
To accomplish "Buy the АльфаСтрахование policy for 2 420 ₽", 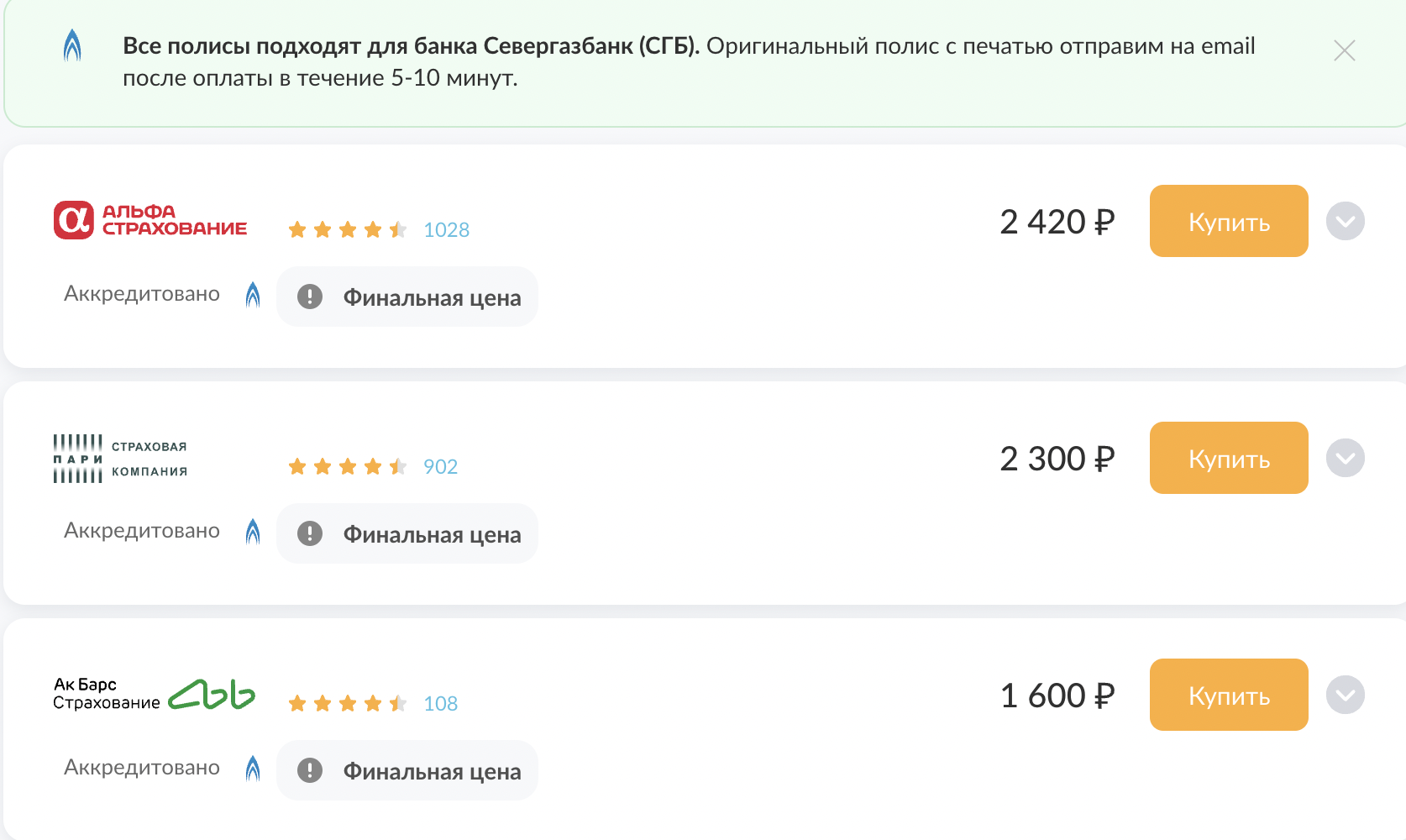I will click(1228, 222).
